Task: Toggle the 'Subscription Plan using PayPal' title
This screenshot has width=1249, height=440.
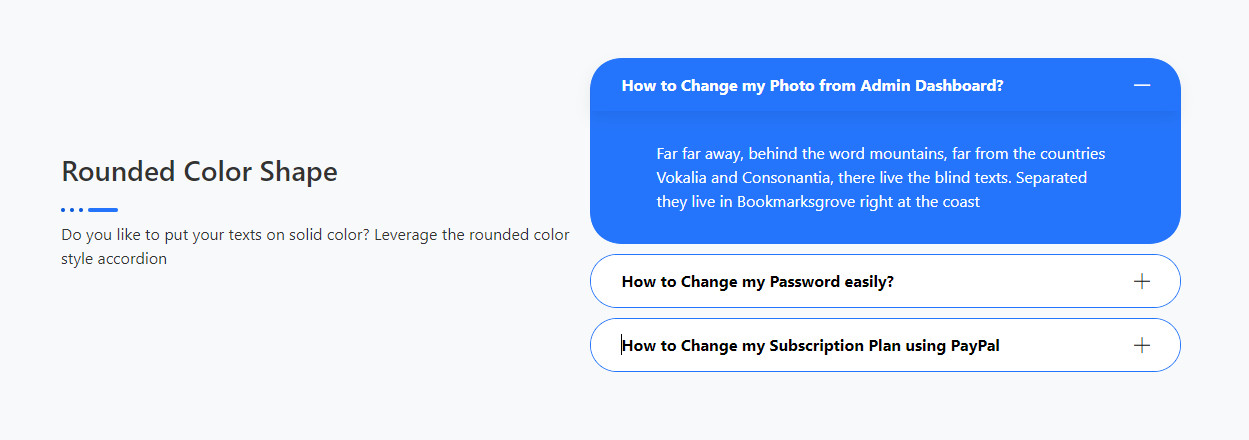Action: [x=810, y=346]
